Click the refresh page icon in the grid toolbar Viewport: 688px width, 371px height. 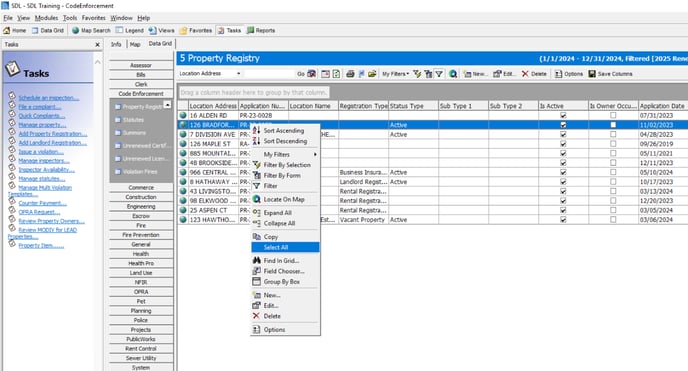tap(336, 74)
